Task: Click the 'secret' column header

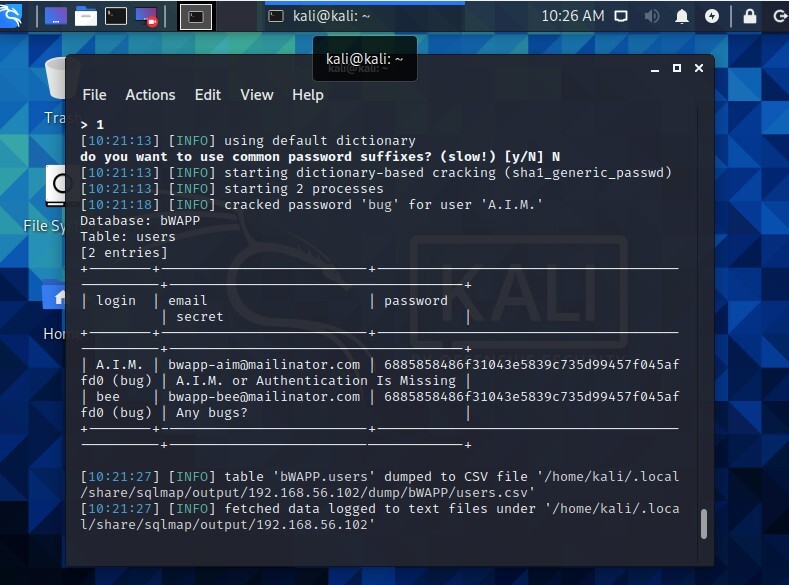Action: [x=200, y=317]
